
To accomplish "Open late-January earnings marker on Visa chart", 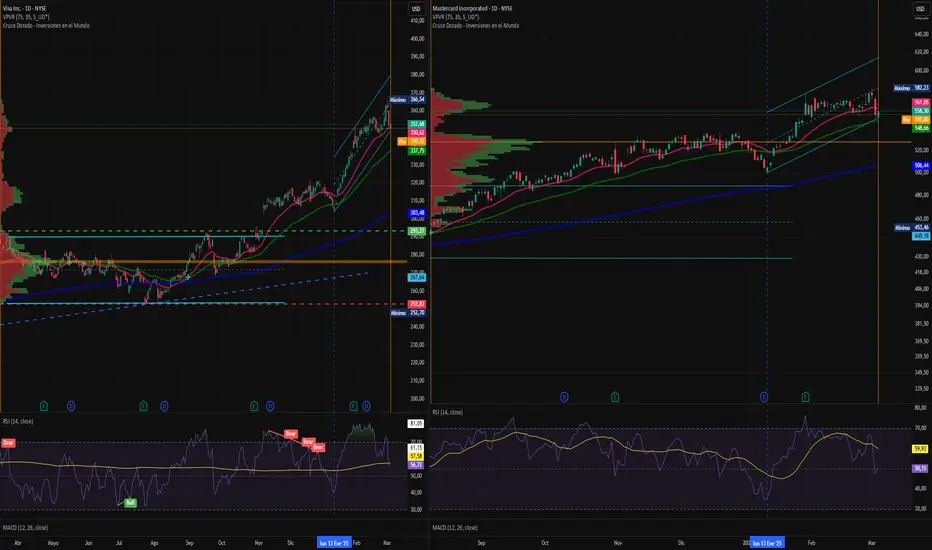I will 354,406.
